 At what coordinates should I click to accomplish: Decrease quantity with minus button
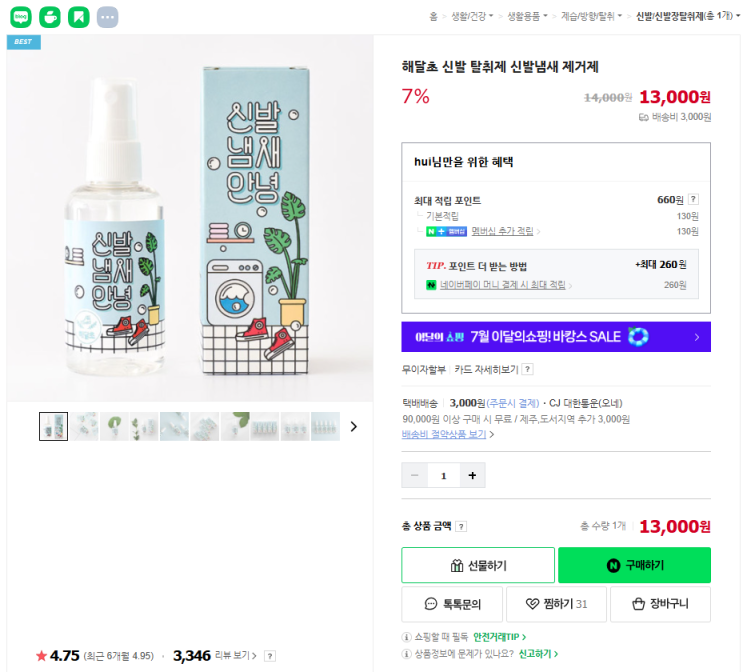click(x=415, y=475)
